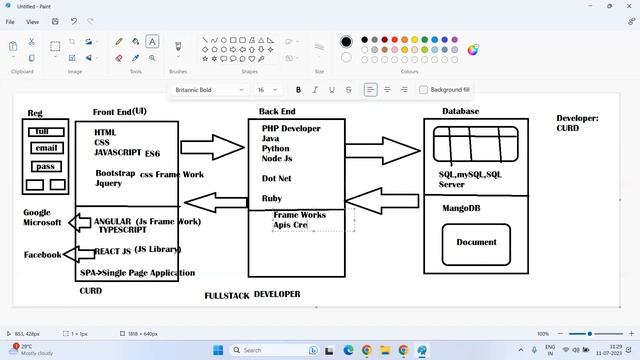Open the File menu
Viewport: 640px width, 360px height.
tap(10, 22)
